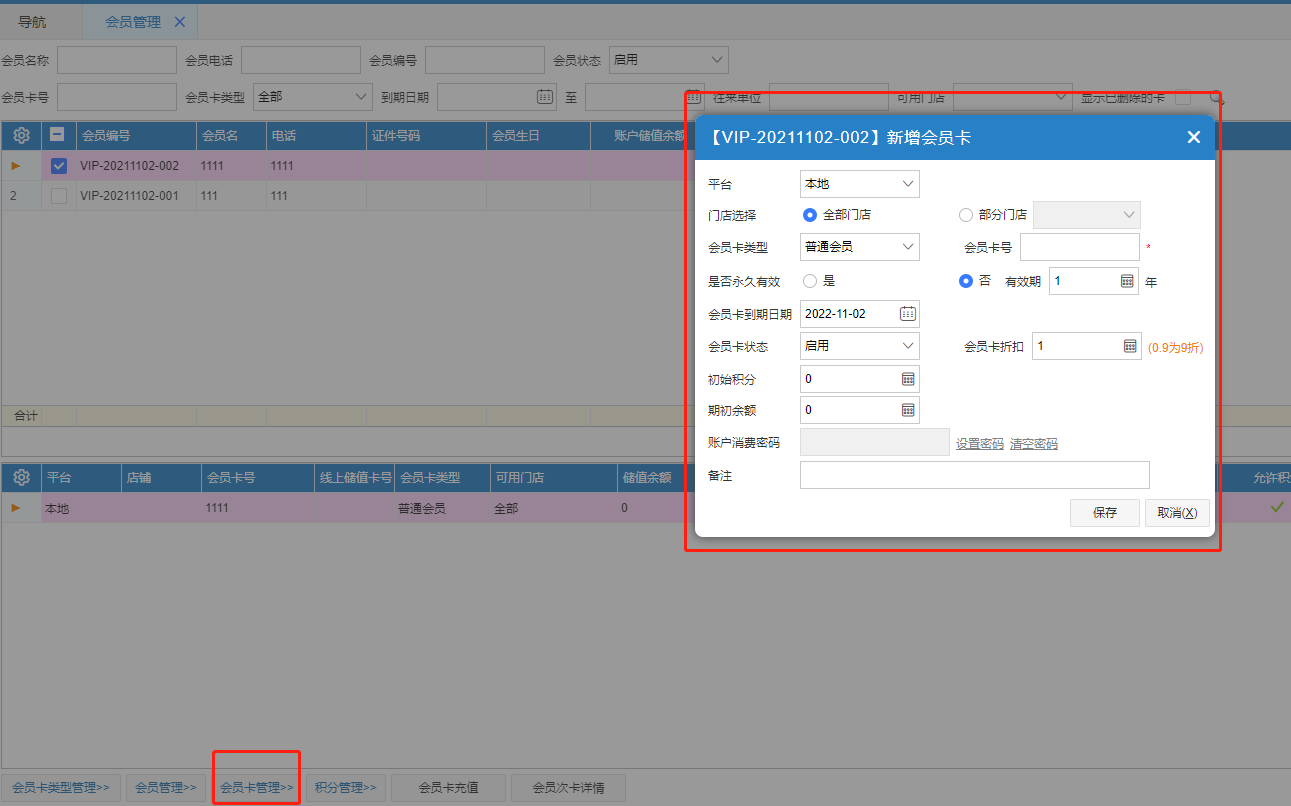Open the 可用门店 filter dropdown
The height and width of the screenshot is (806, 1291).
(1012, 97)
